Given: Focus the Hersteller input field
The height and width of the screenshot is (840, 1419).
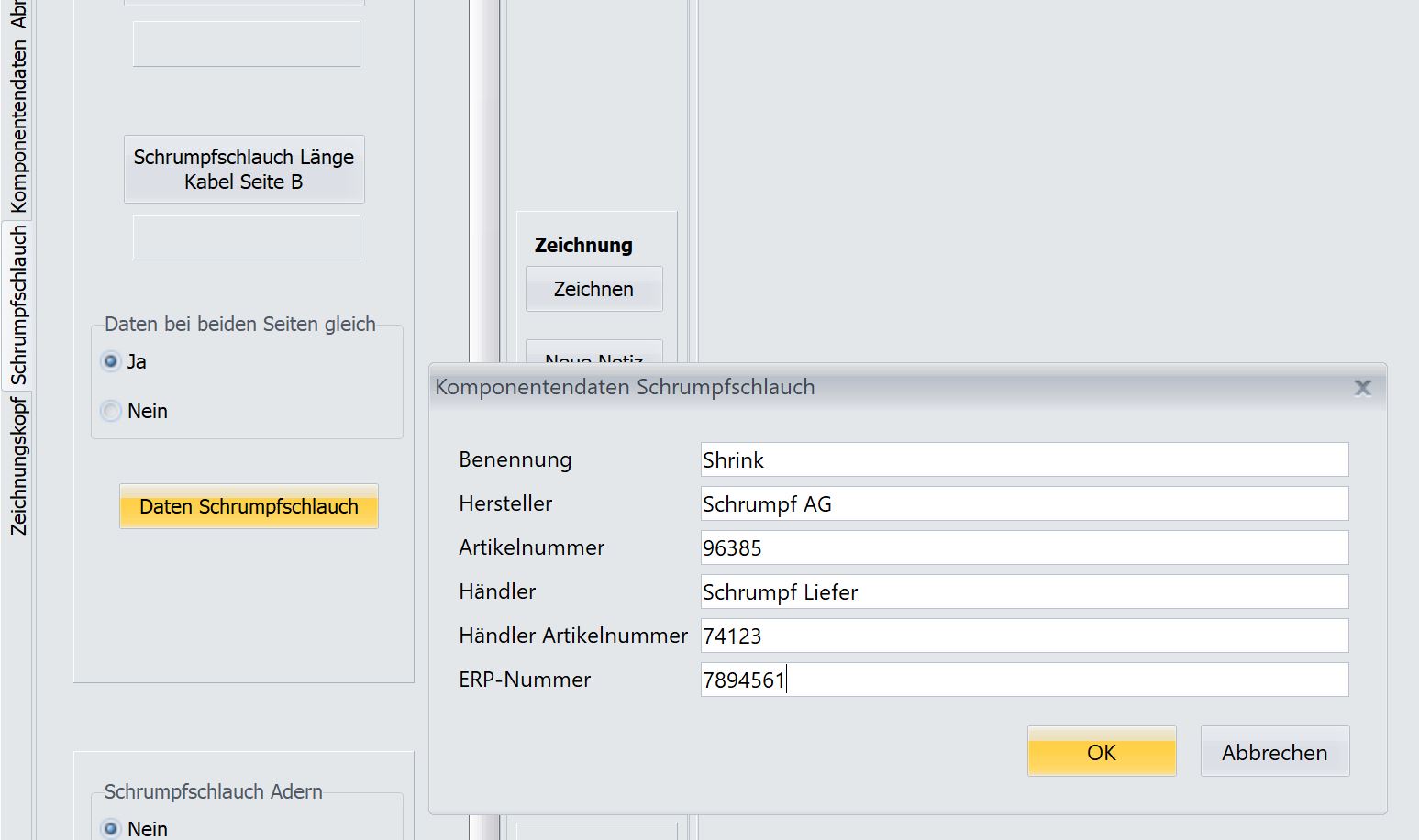Looking at the screenshot, I should tap(1024, 503).
